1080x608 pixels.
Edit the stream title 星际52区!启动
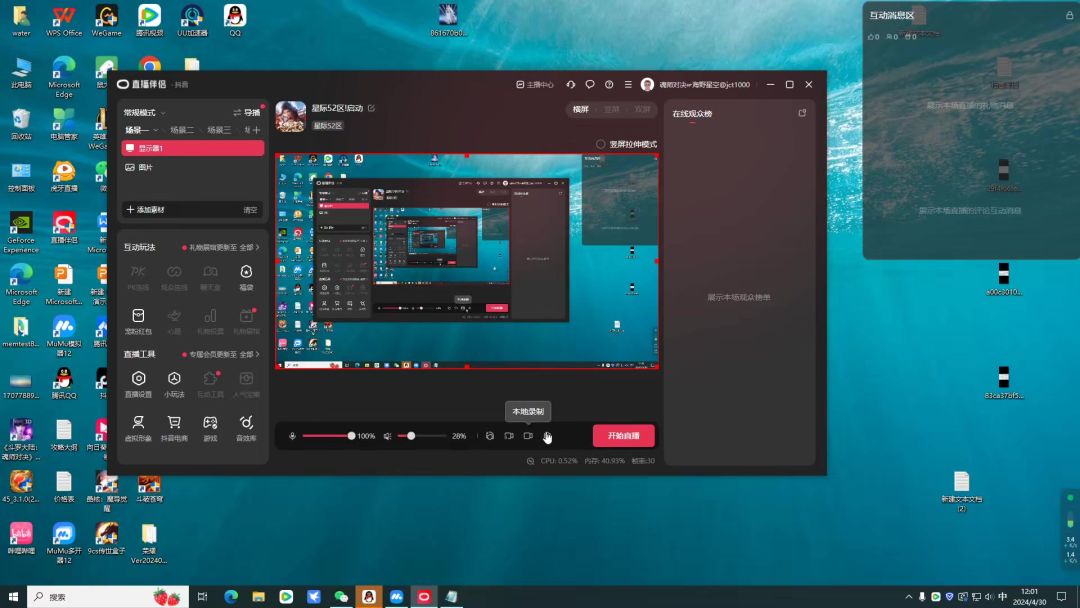tap(372, 108)
